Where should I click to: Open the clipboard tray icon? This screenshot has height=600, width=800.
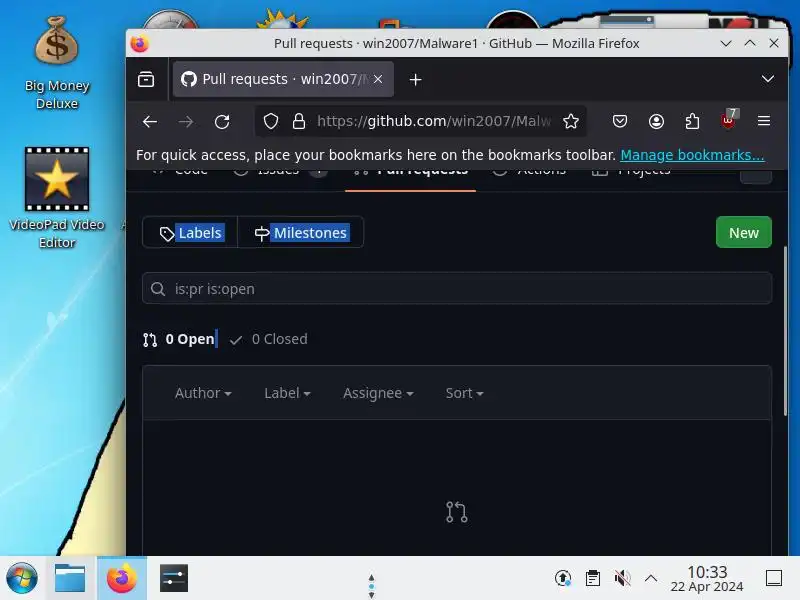click(592, 579)
